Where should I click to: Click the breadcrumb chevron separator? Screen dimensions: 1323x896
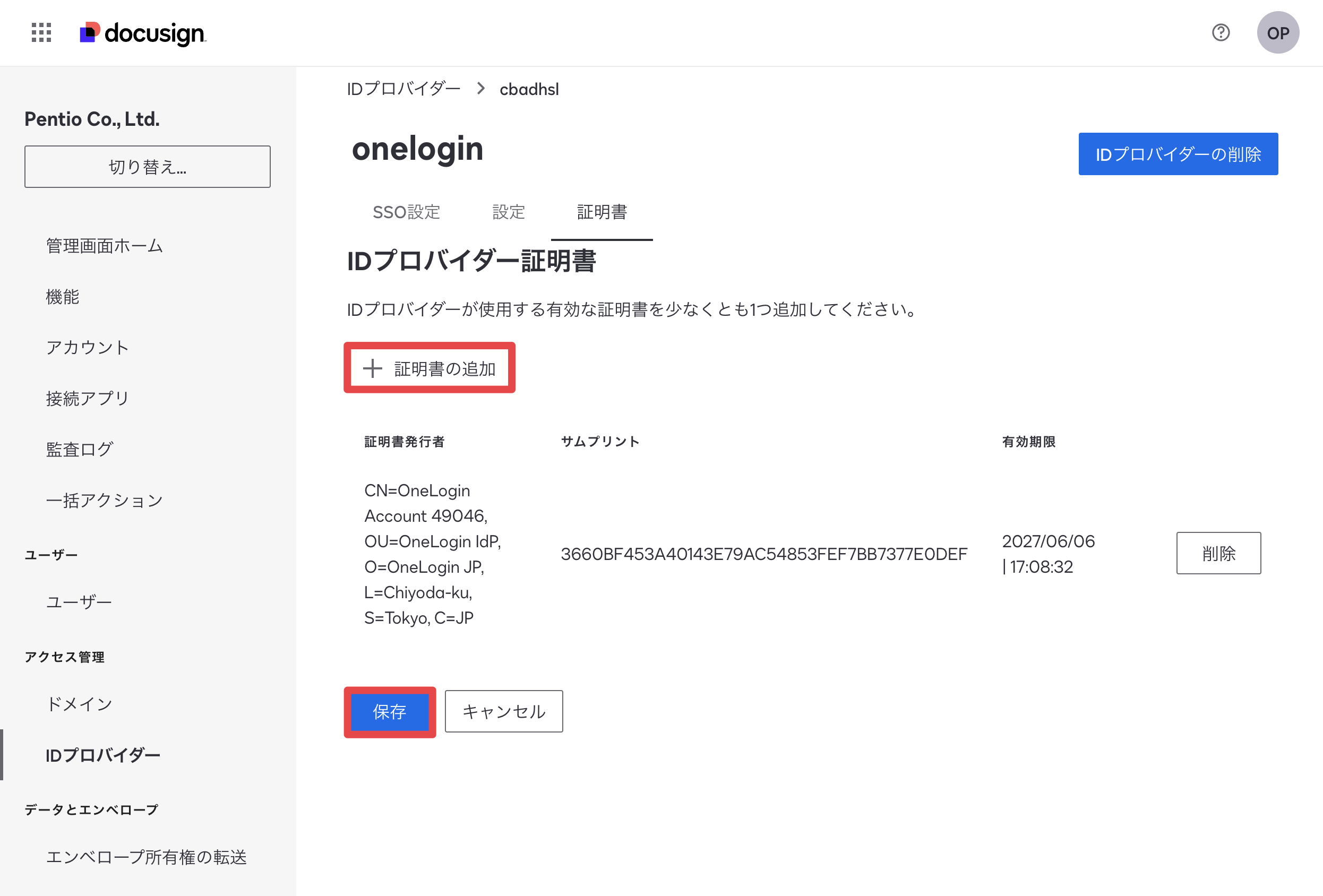[x=481, y=89]
